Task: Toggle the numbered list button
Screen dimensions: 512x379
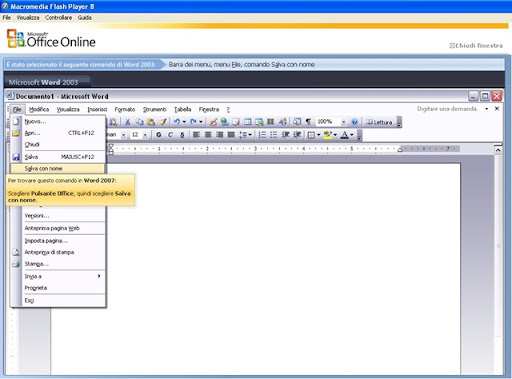Action: coord(262,135)
